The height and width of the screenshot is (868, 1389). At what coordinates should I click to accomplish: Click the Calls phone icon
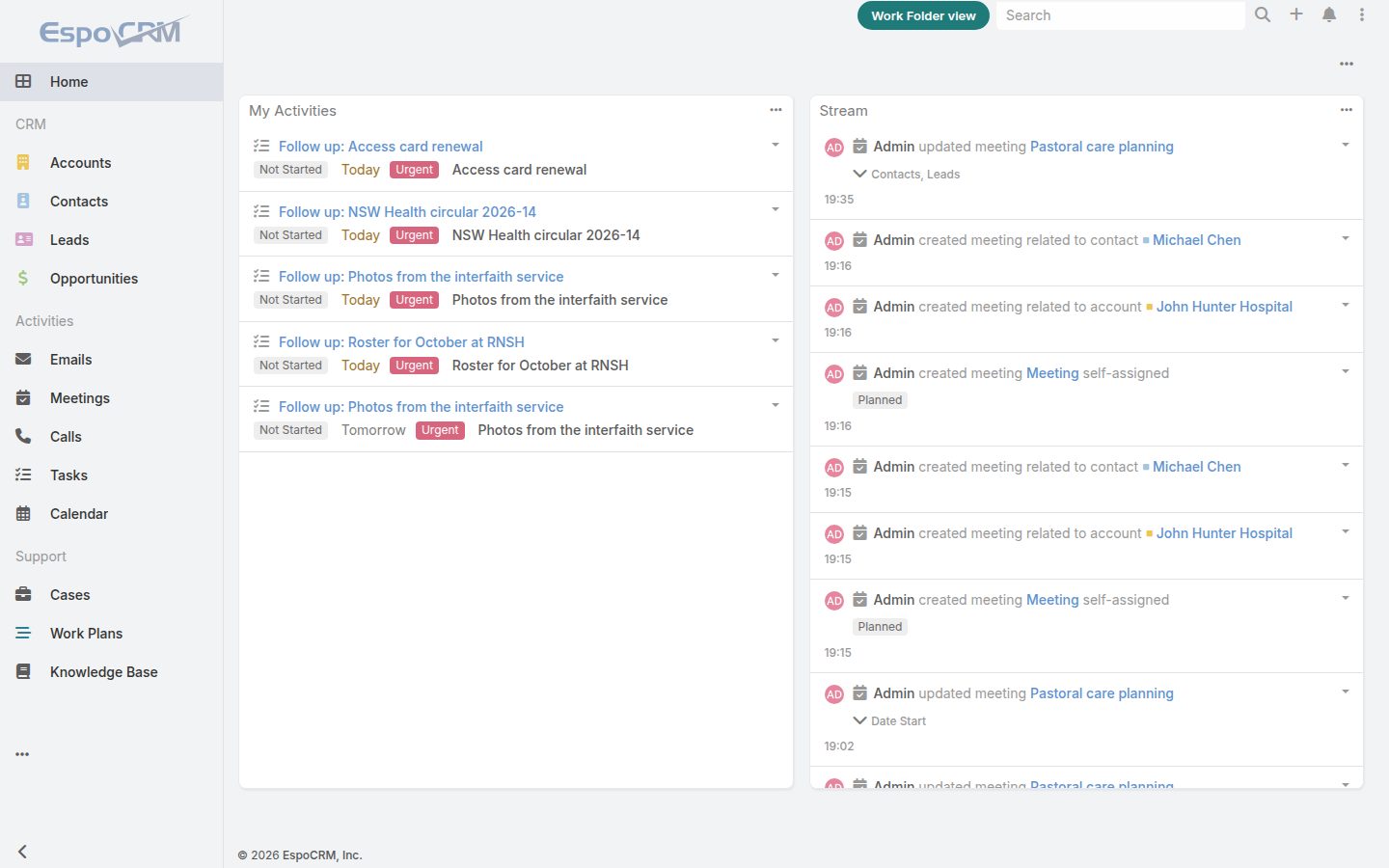click(x=23, y=436)
